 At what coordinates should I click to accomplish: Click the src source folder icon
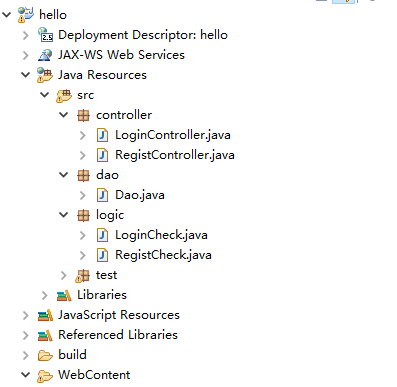click(64, 95)
